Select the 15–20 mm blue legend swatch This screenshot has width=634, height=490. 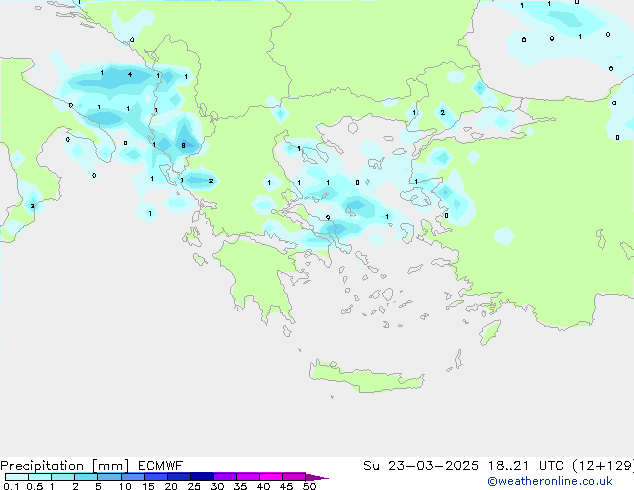(x=155, y=477)
